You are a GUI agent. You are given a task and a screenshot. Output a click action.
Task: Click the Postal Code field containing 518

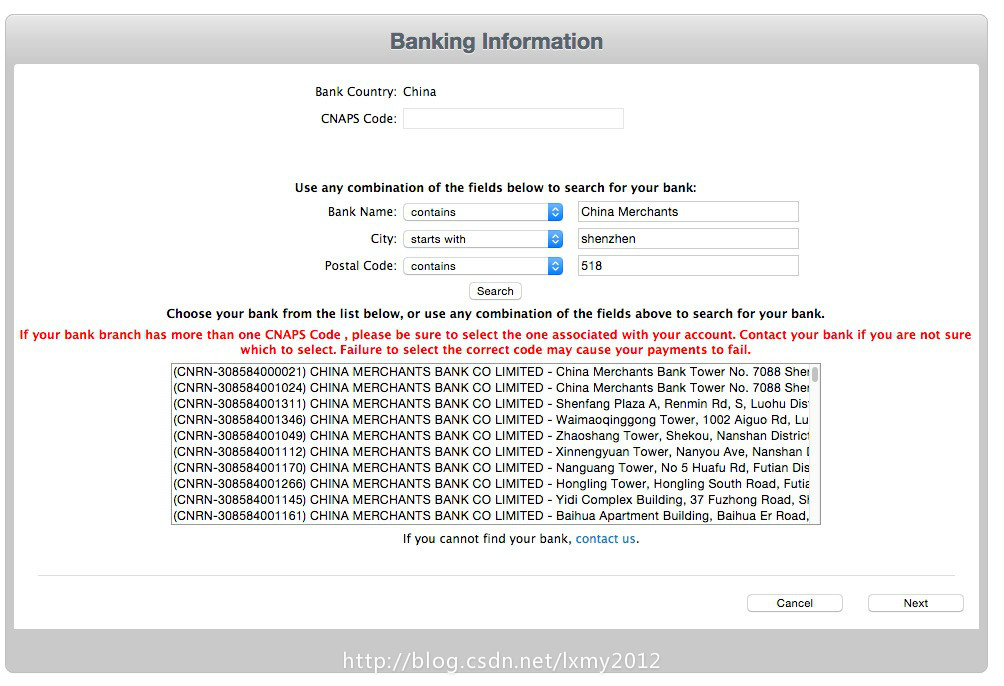[x=688, y=266]
